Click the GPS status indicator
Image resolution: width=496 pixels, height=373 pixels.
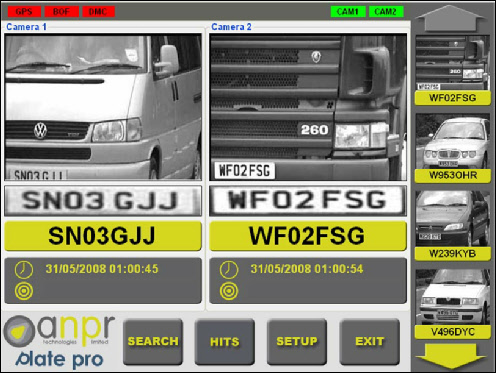pos(24,12)
